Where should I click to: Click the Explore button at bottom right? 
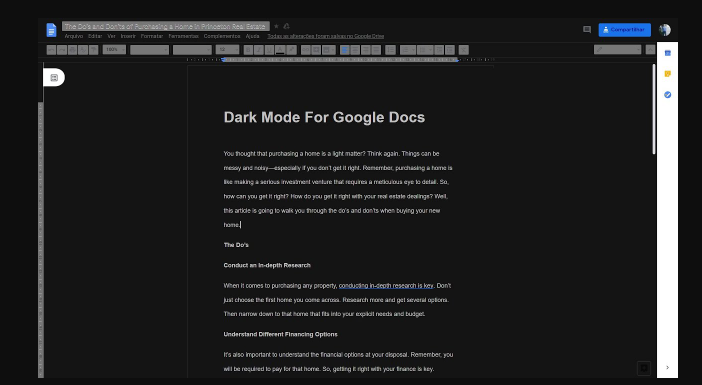(644, 368)
